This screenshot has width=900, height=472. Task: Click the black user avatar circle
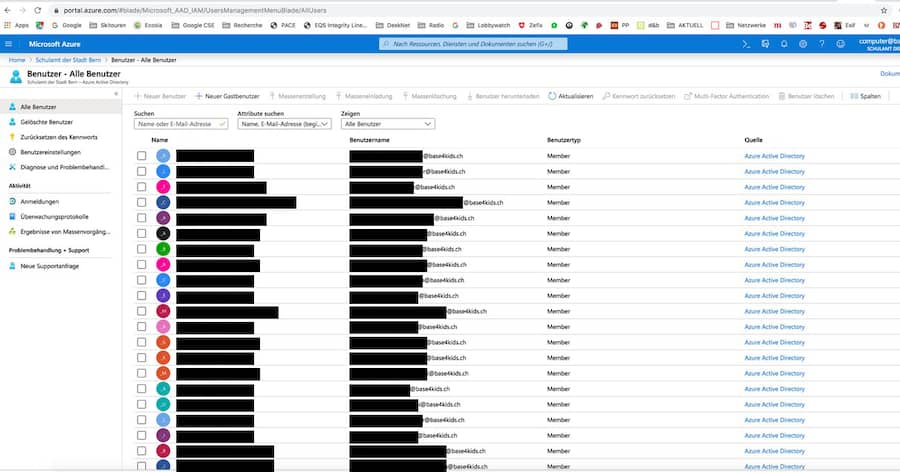coord(164,234)
